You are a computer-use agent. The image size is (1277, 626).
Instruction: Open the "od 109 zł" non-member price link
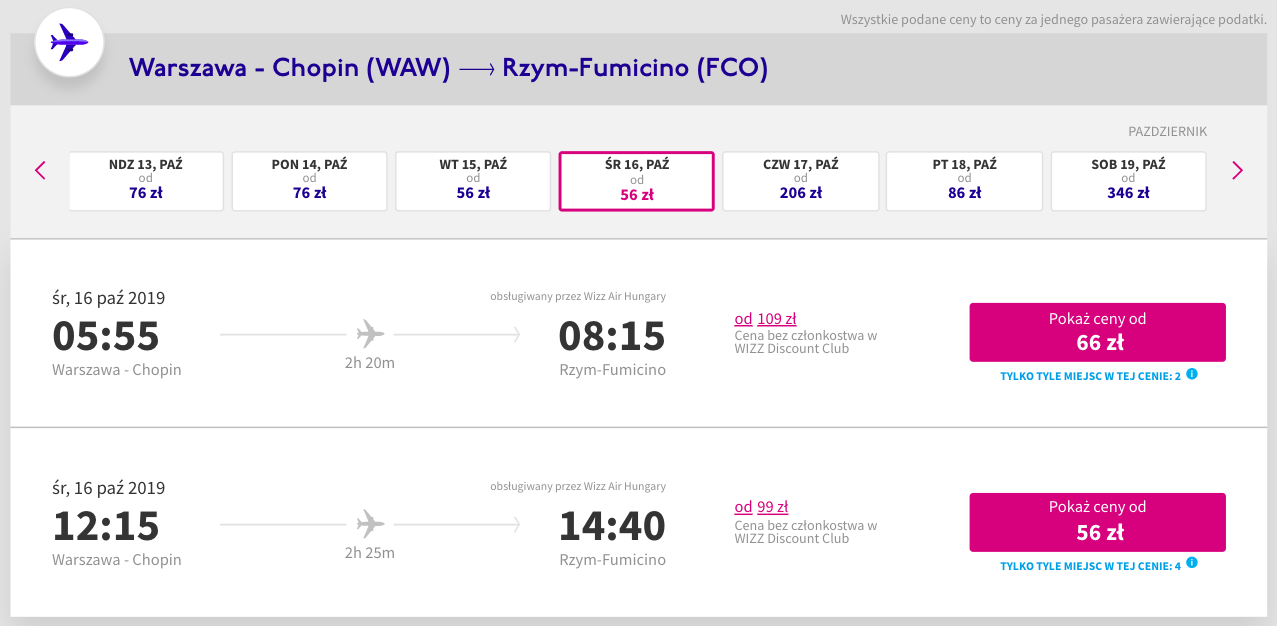(x=765, y=319)
